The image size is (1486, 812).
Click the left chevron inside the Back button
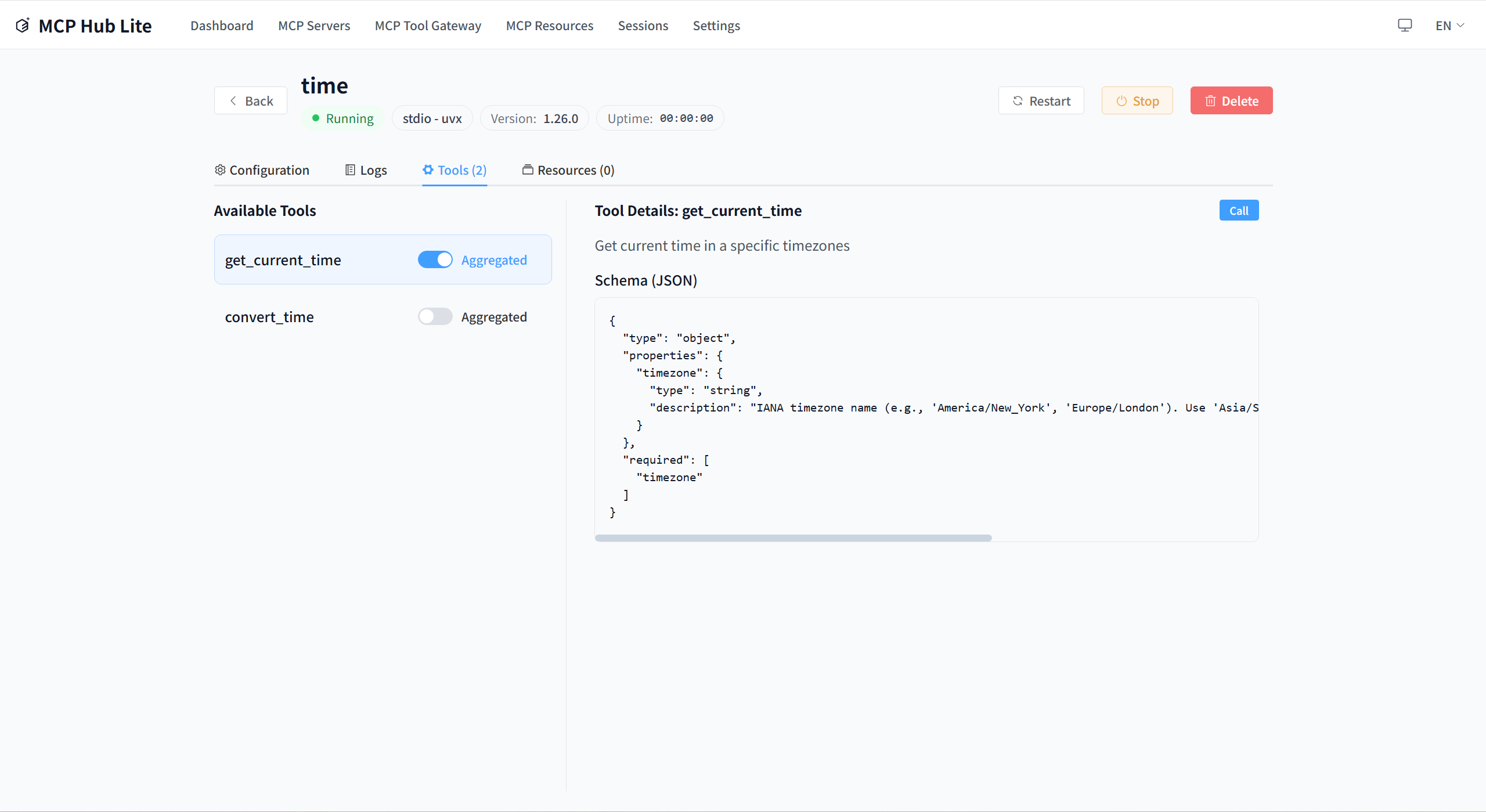coord(234,100)
